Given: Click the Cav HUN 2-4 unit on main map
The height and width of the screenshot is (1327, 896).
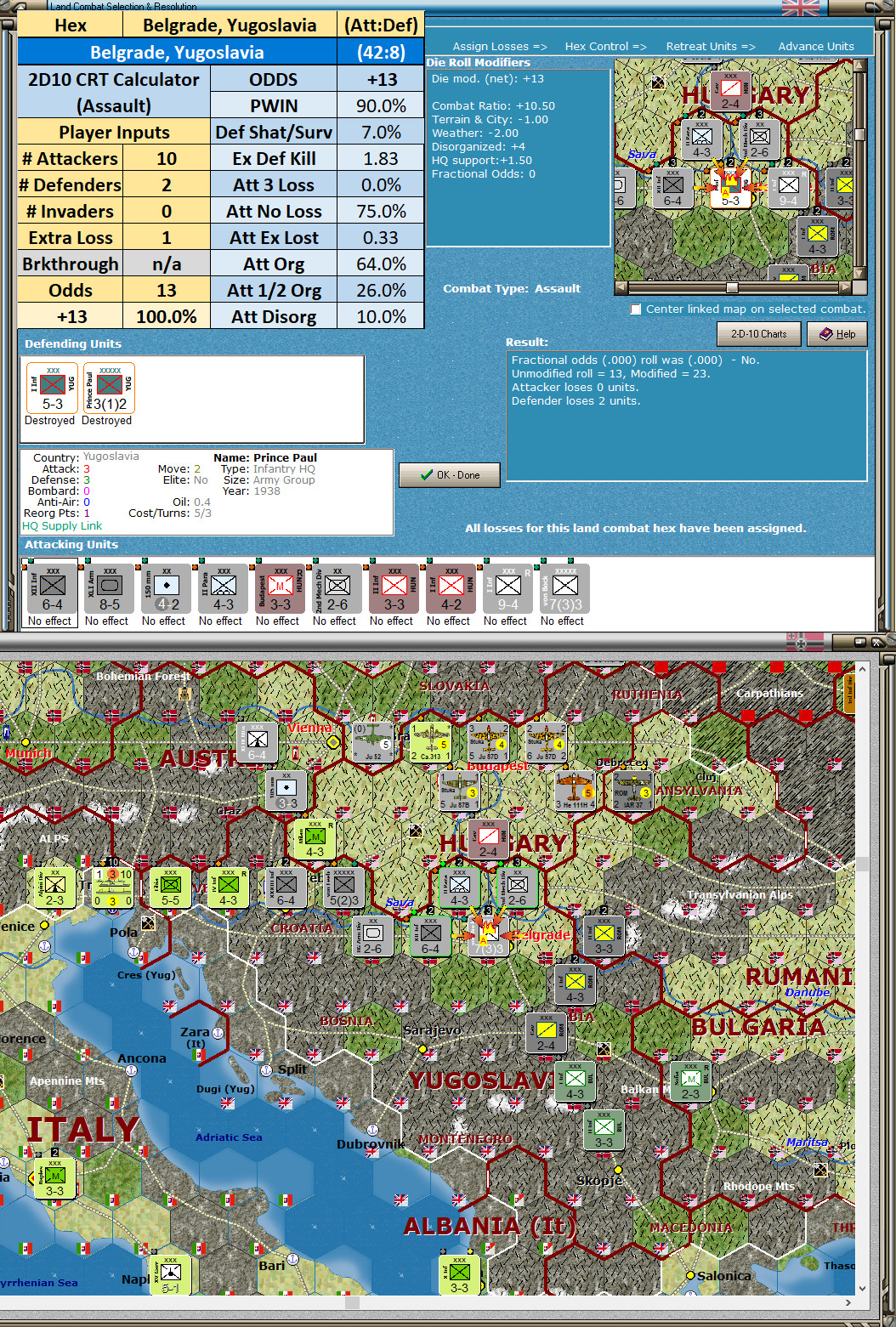Looking at the screenshot, I should click(x=489, y=840).
